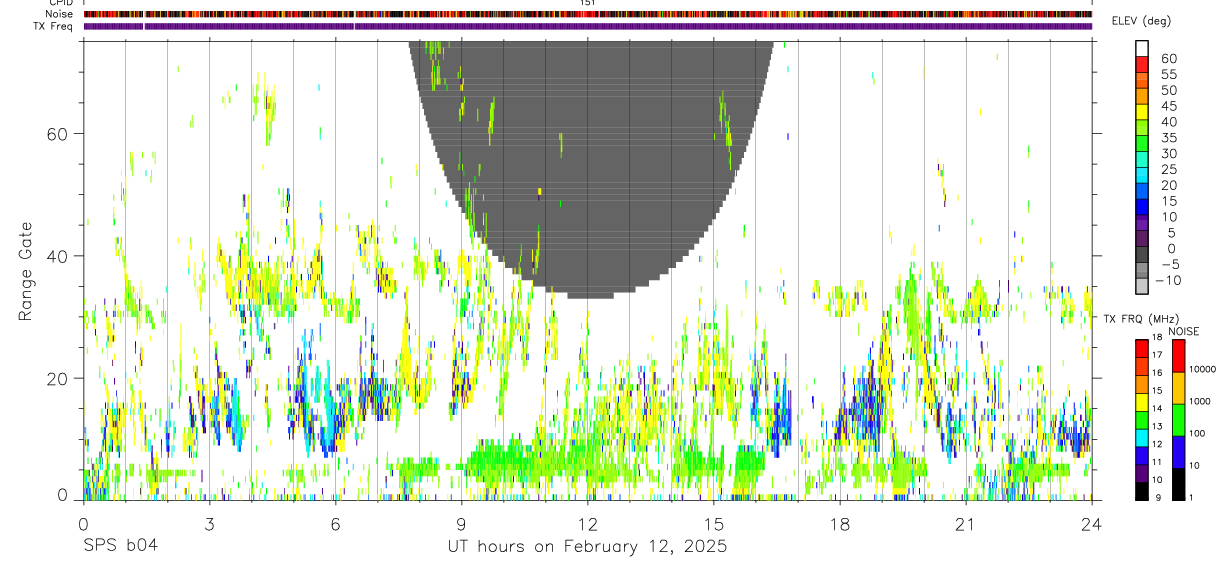Click the 'NOISE' legend title
This screenshot has height=567, width=1228.
click(1183, 331)
